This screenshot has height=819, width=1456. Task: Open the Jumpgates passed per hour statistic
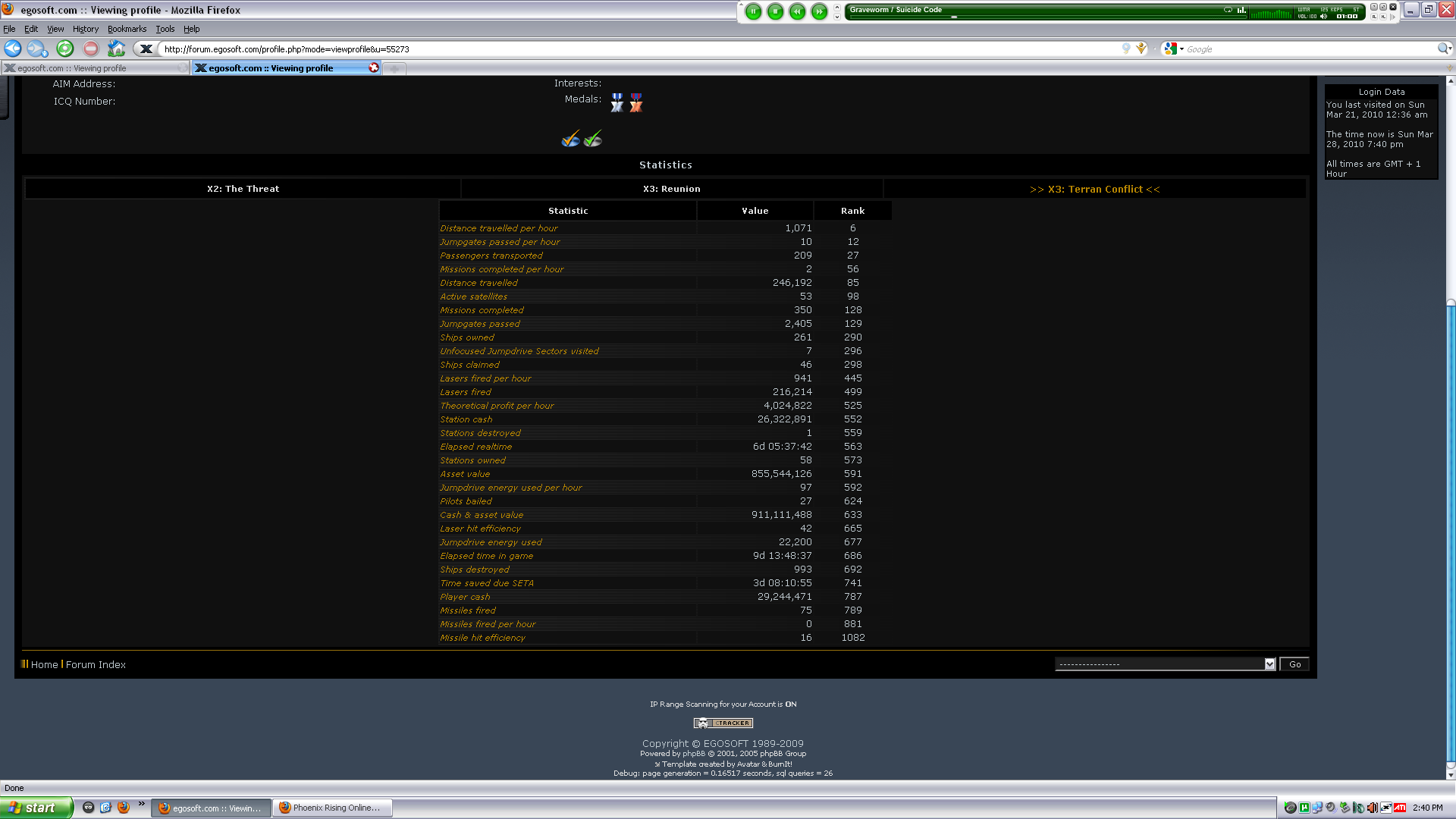click(x=500, y=242)
